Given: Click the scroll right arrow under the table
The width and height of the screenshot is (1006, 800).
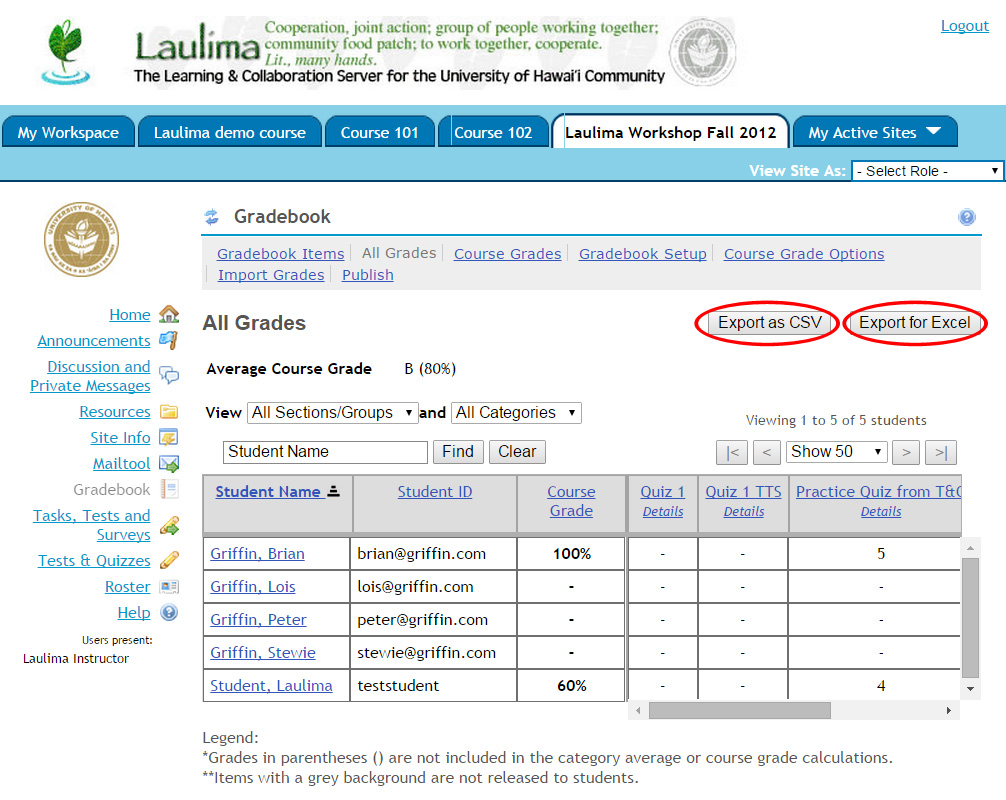Looking at the screenshot, I should (x=948, y=710).
